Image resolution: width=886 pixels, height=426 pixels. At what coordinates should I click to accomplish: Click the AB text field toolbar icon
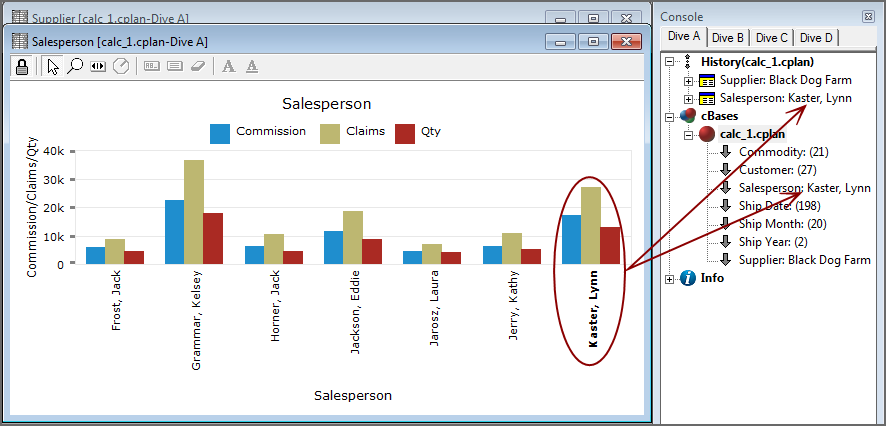[151, 67]
